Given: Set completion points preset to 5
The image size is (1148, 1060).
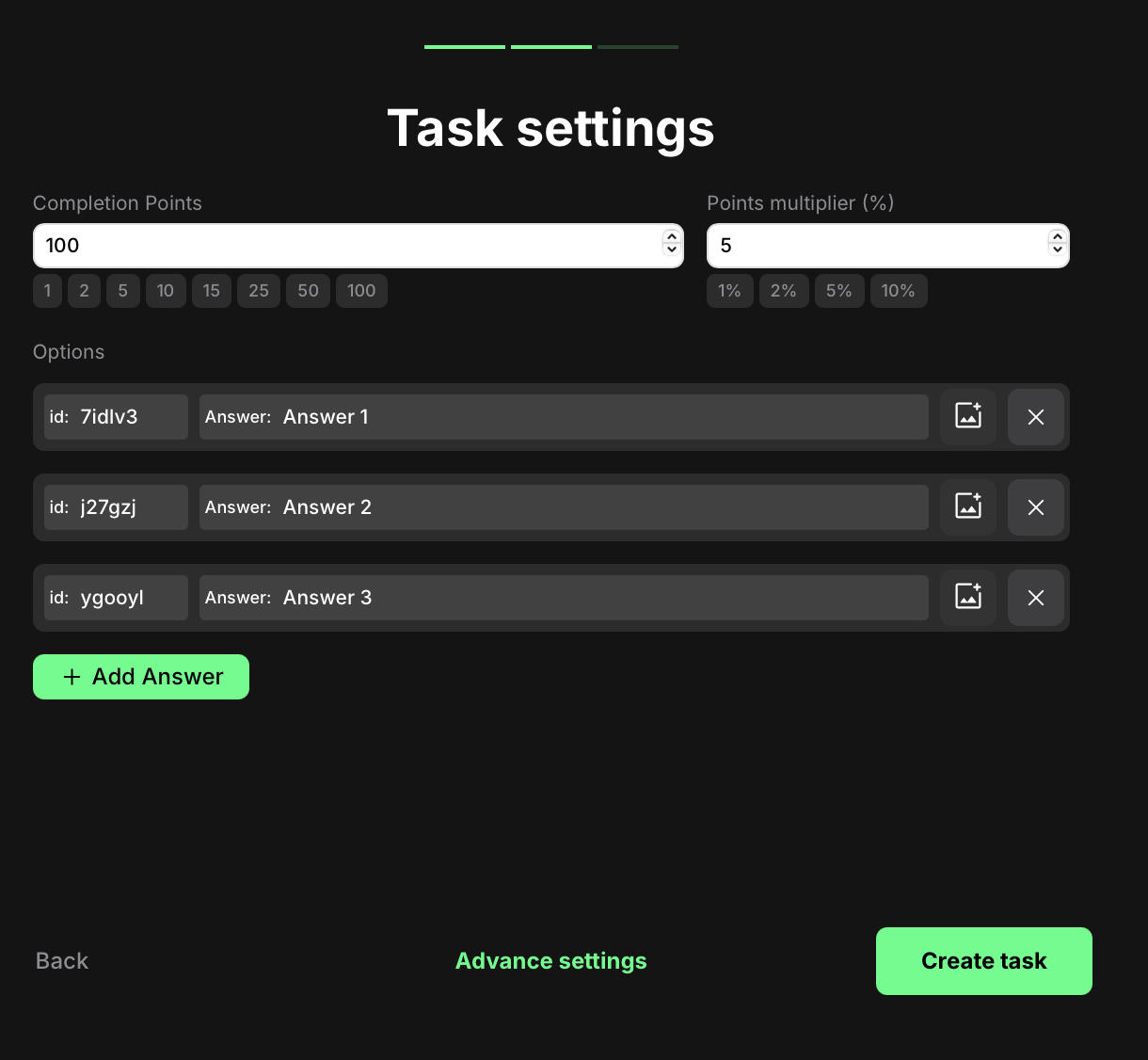Looking at the screenshot, I should point(122,291).
